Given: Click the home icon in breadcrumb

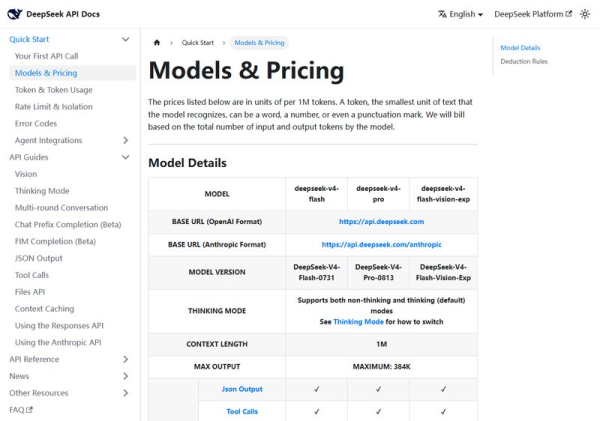Looking at the screenshot, I should pyautogui.click(x=157, y=42).
